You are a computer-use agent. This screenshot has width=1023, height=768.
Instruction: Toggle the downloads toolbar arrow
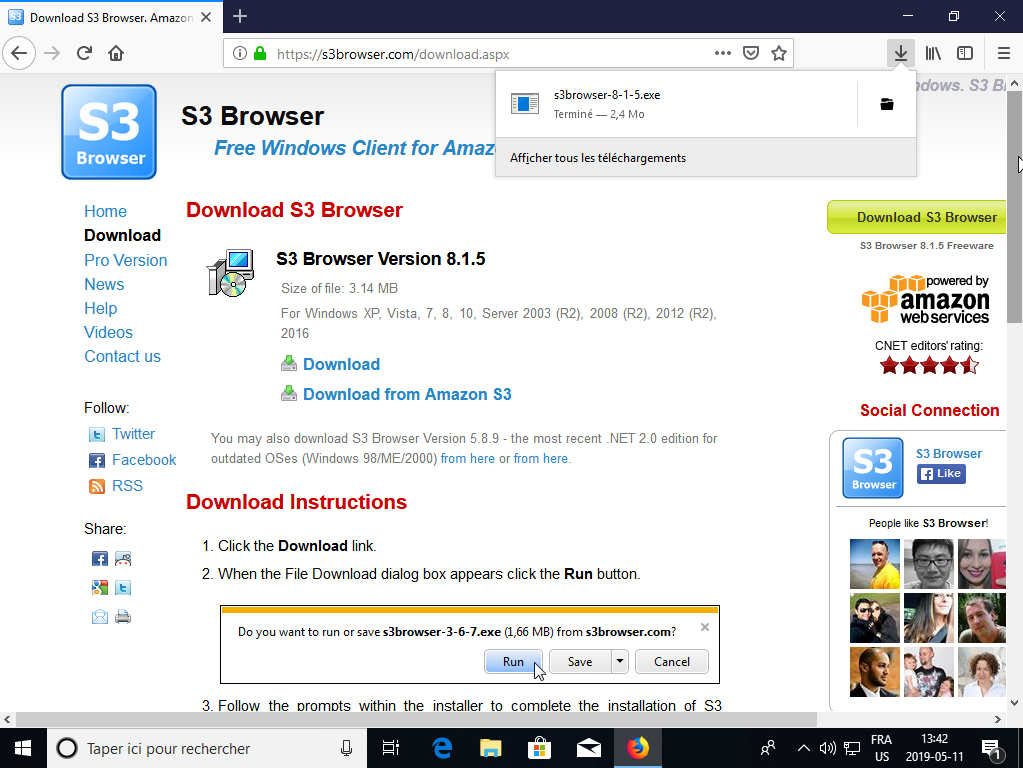pos(900,54)
